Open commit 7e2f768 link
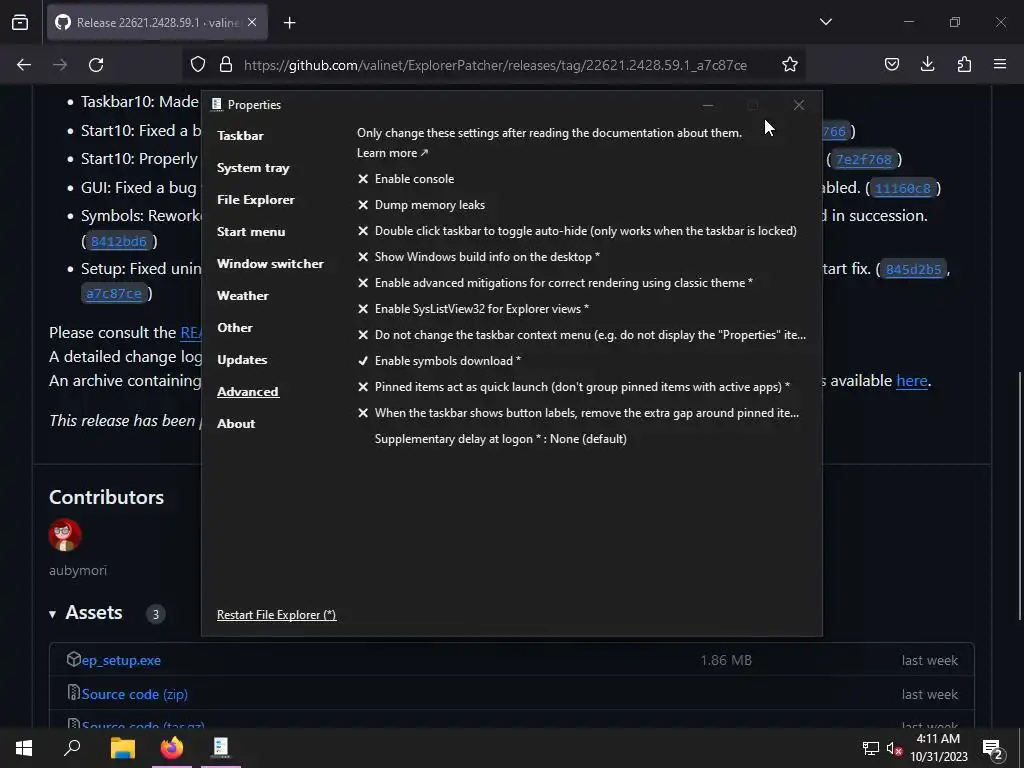This screenshot has height=768, width=1024. point(863,159)
